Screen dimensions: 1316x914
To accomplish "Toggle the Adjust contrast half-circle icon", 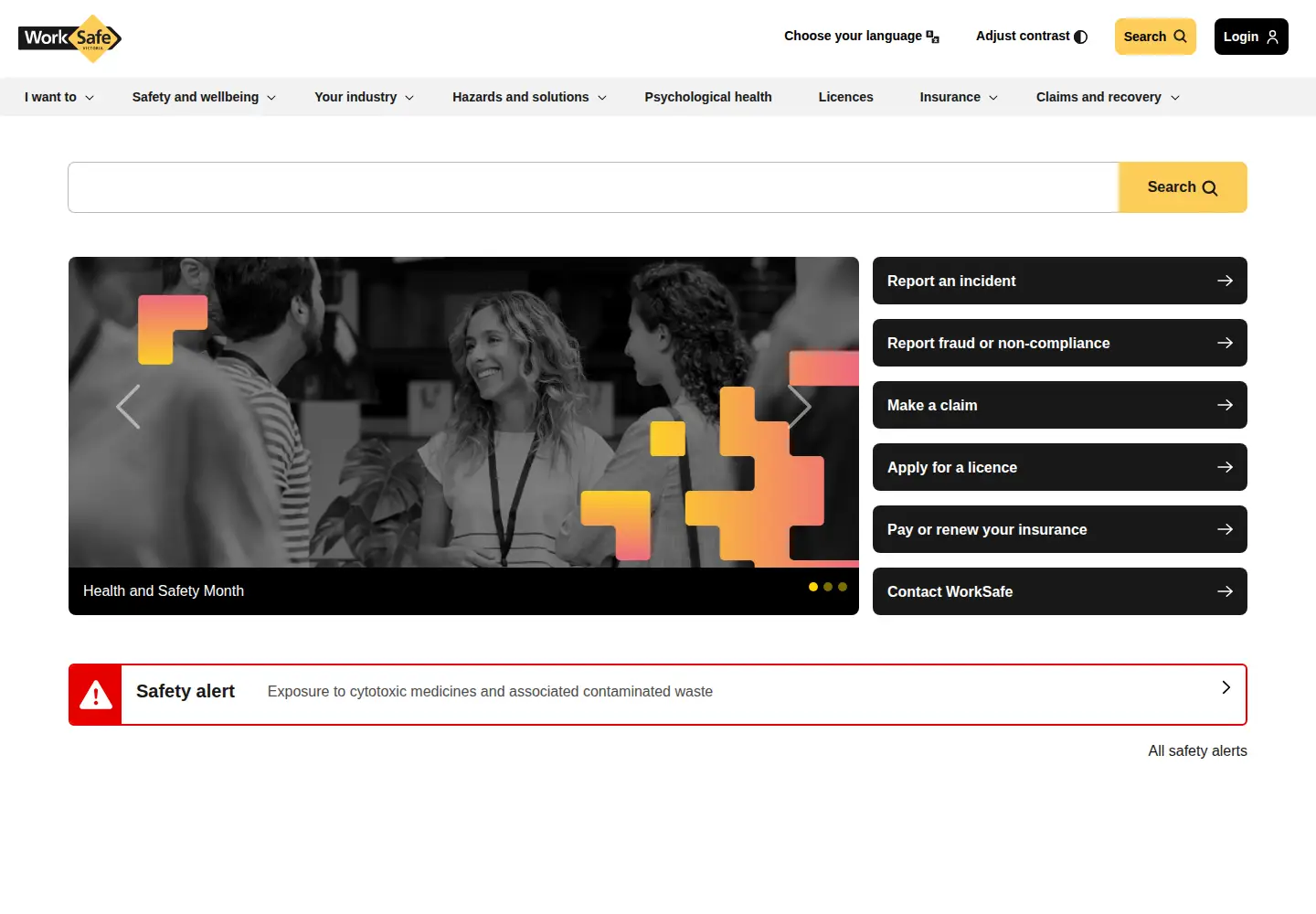I will [1081, 37].
